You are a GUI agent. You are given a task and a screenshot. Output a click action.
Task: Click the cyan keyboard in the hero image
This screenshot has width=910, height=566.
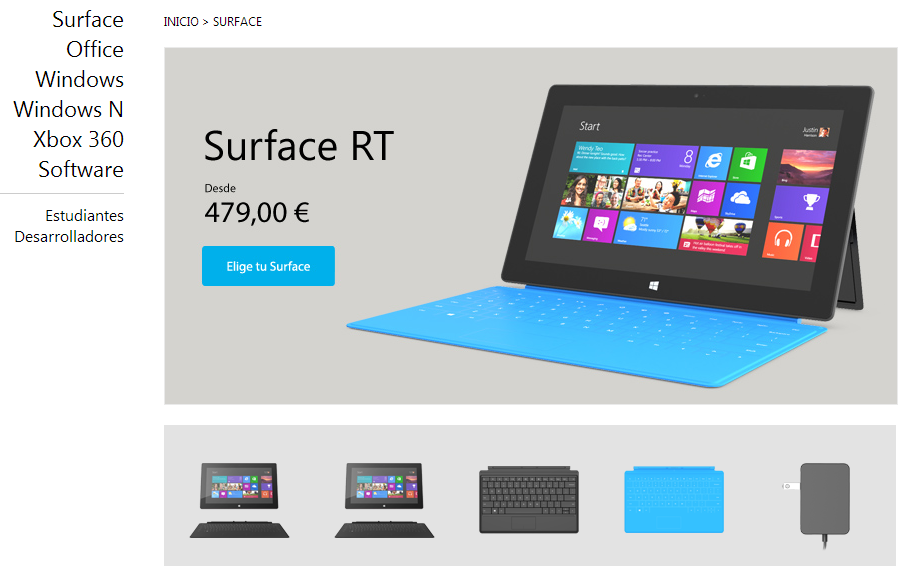586,334
